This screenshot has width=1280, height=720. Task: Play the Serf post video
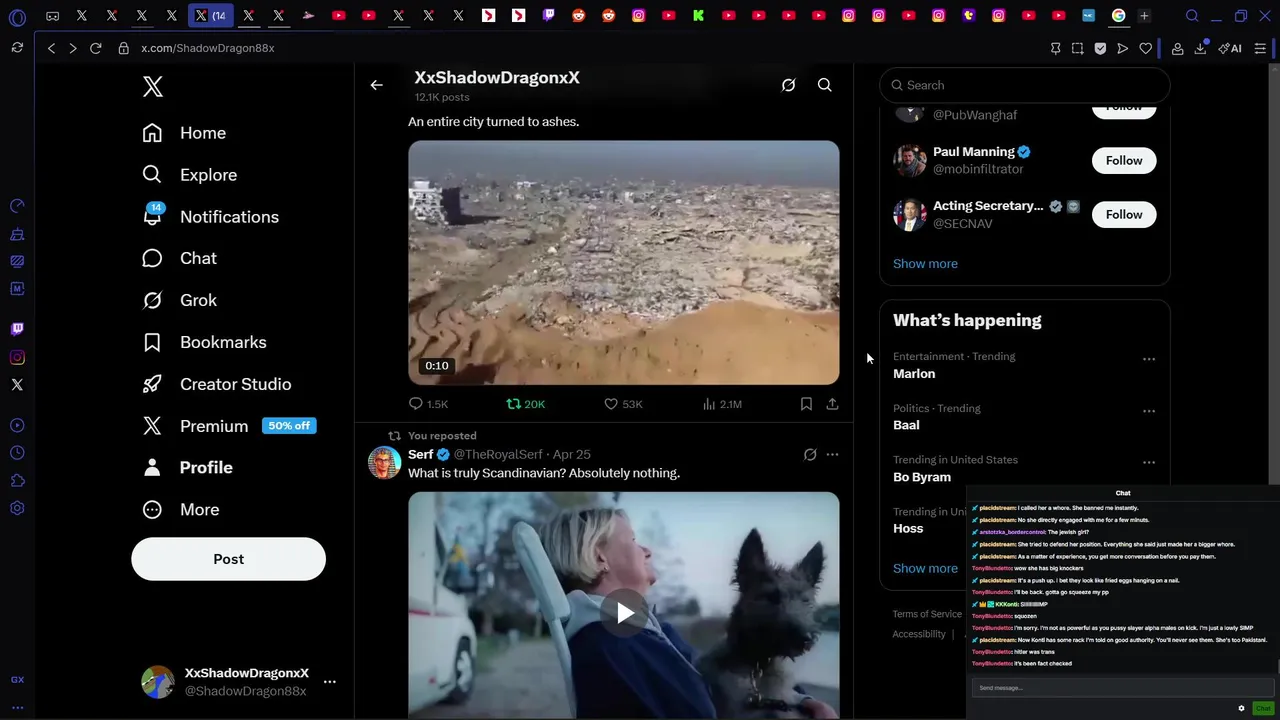click(624, 613)
